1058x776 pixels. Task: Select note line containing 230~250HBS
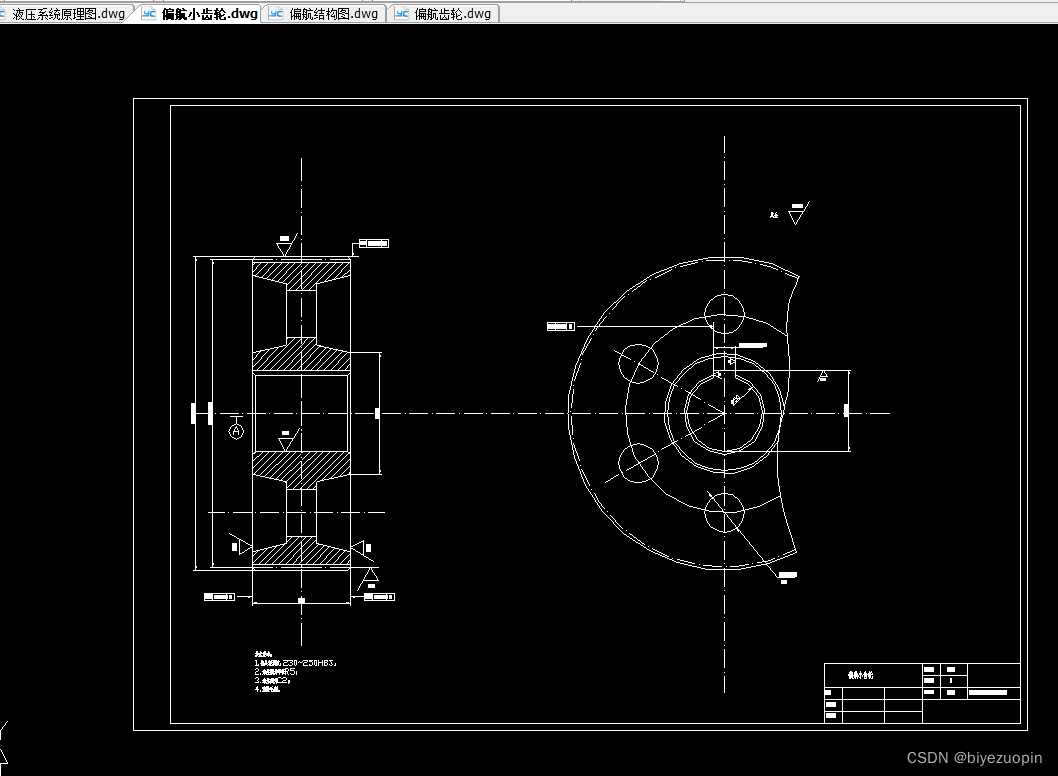click(x=296, y=663)
